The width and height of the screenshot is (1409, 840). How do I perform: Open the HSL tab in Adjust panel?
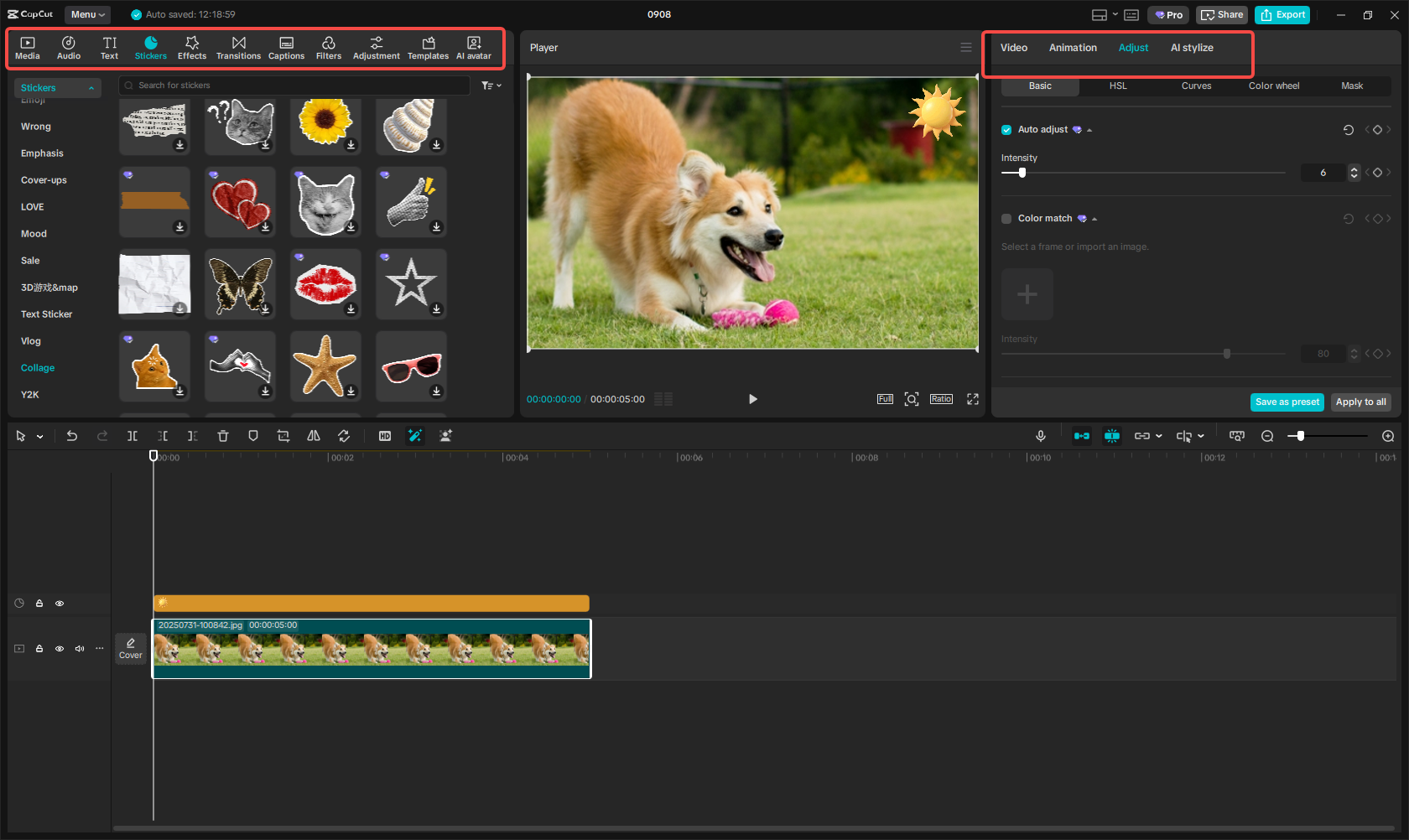[1117, 86]
